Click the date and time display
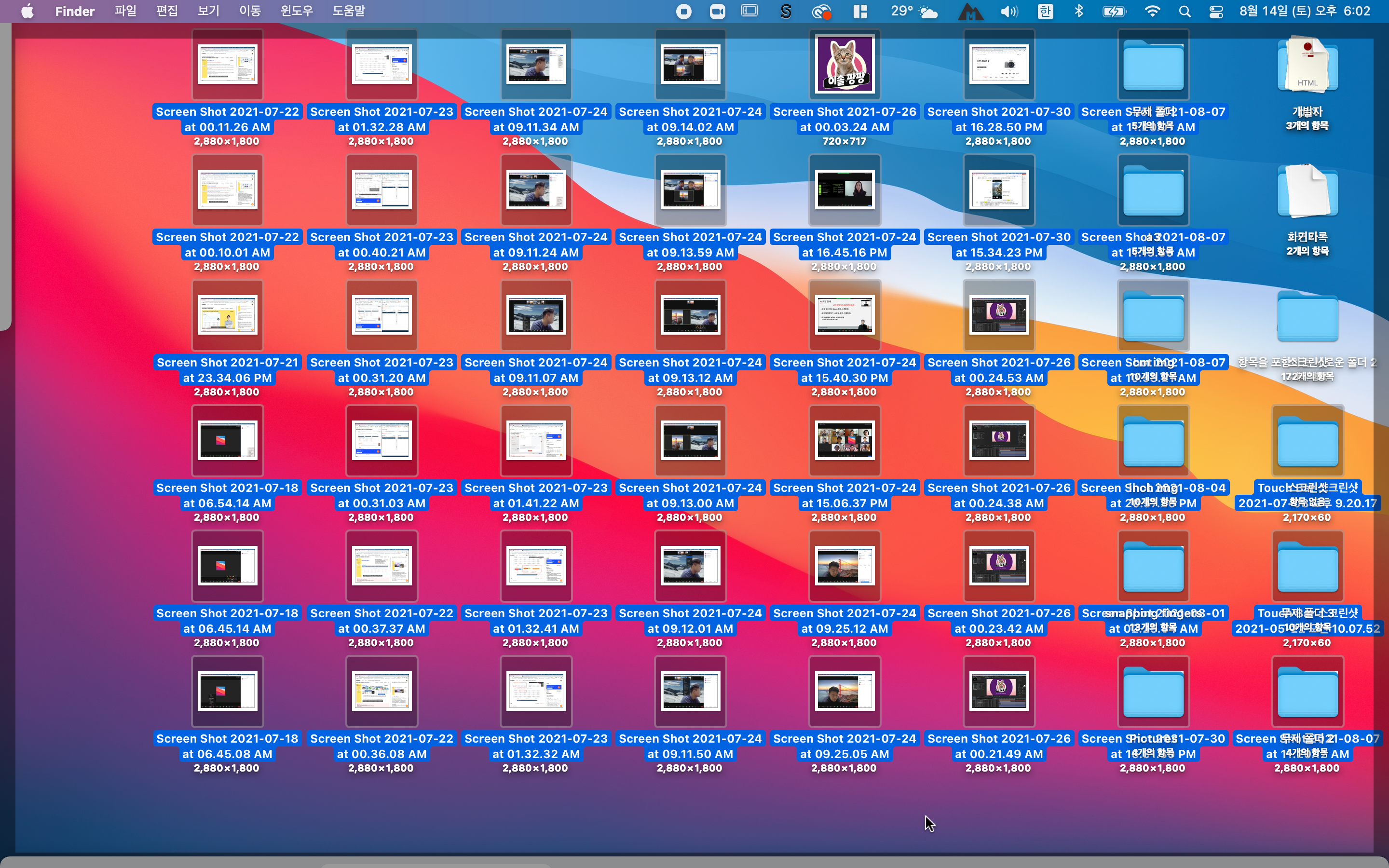The height and width of the screenshot is (868, 1389). pyautogui.click(x=1305, y=12)
